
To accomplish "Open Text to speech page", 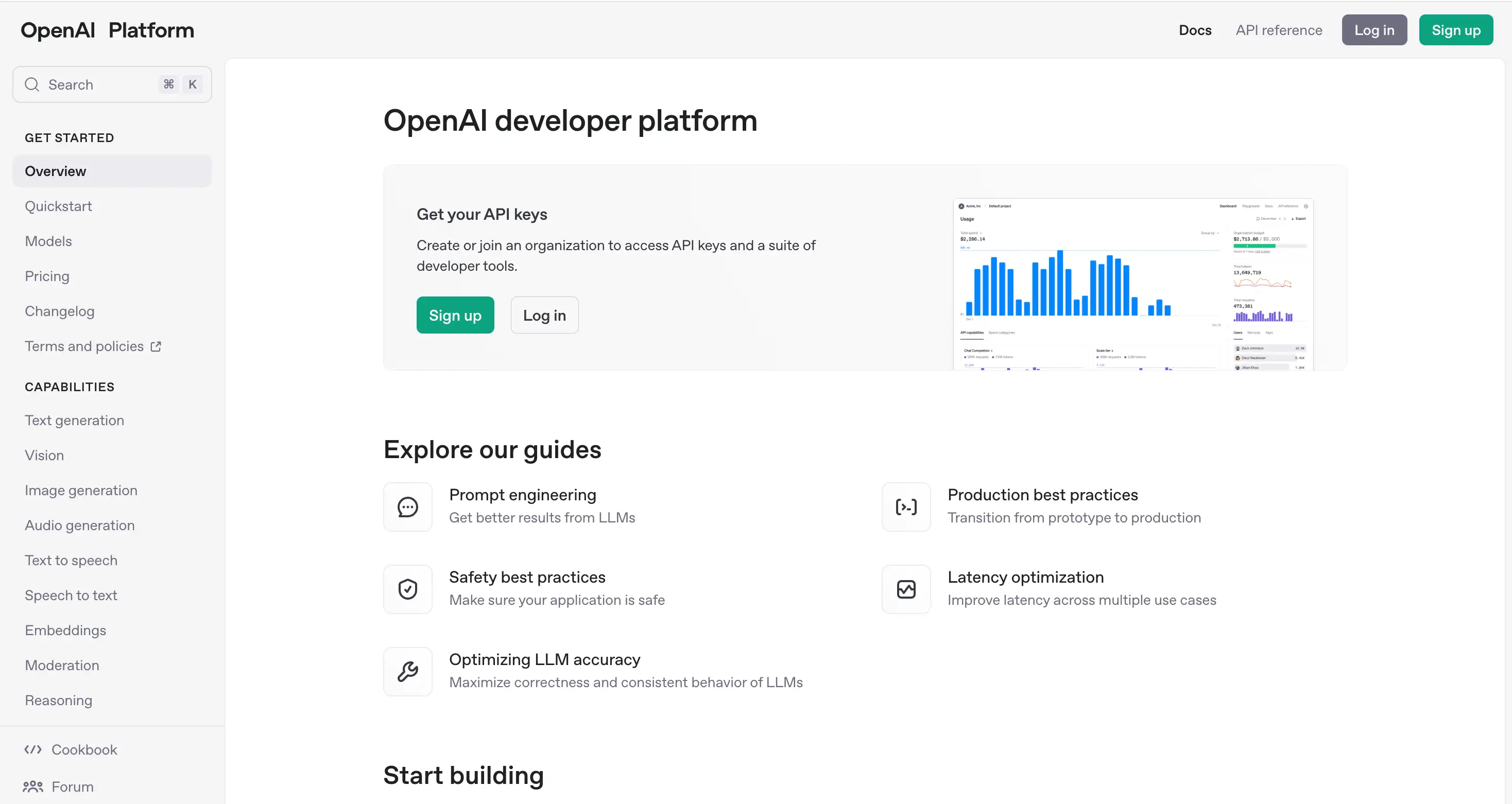I will 71,560.
